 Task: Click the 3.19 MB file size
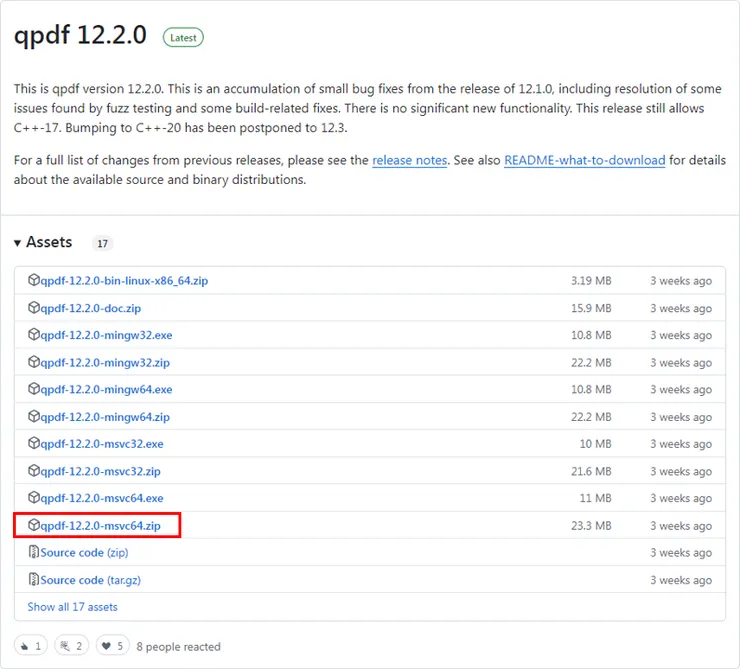[x=591, y=281]
